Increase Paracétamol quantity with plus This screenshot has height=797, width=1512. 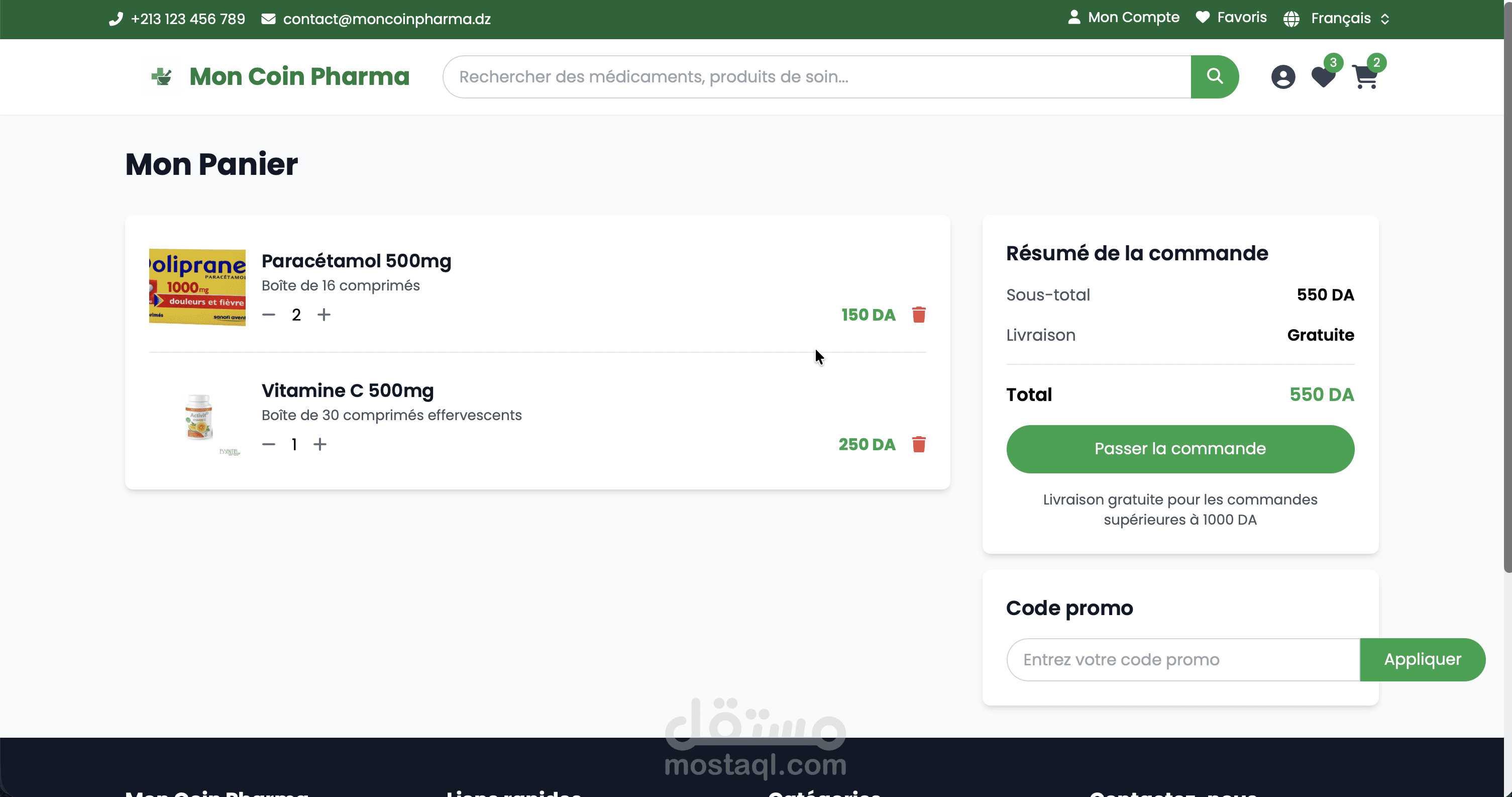point(324,315)
